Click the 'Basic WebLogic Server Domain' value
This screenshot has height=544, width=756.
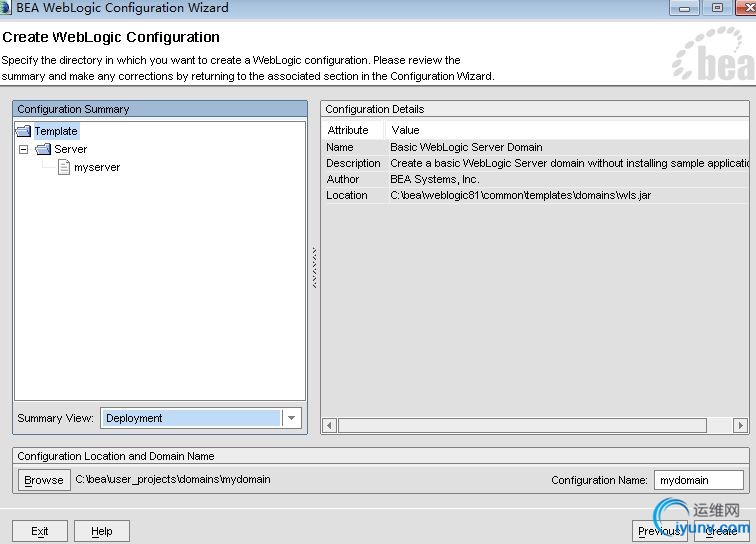click(x=466, y=147)
